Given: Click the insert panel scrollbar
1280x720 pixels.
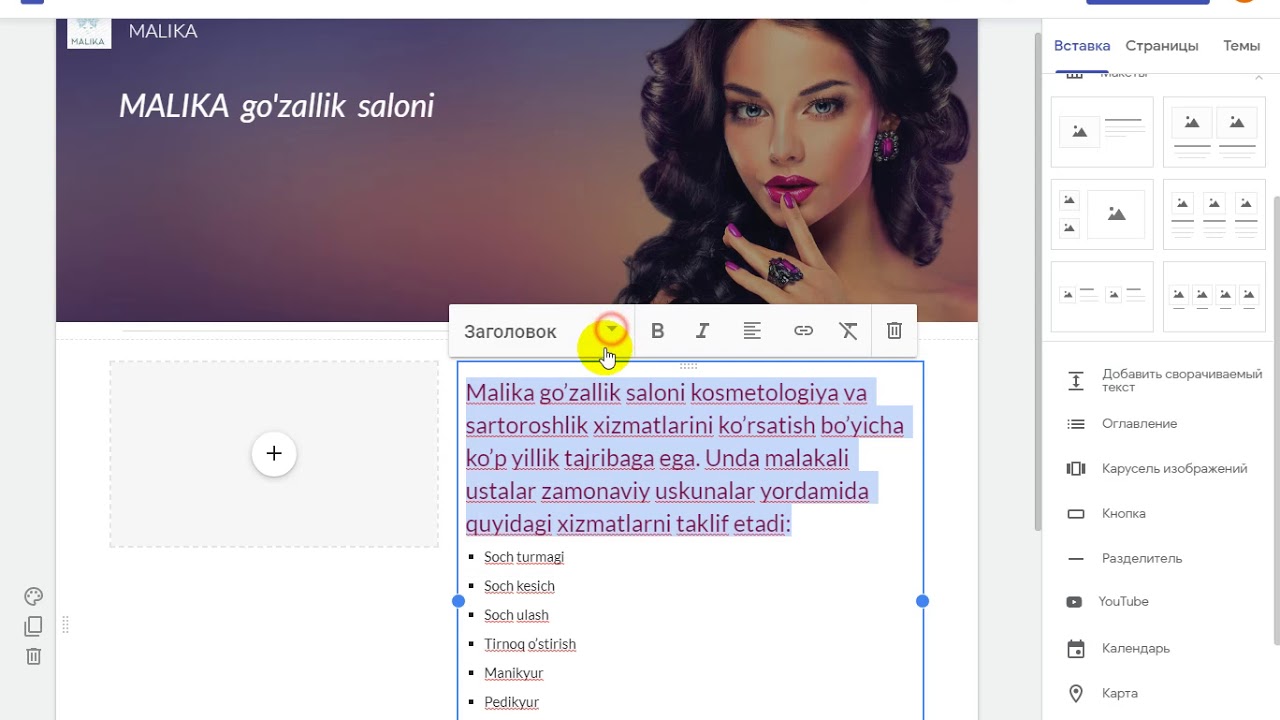Looking at the screenshot, I should [1275, 420].
